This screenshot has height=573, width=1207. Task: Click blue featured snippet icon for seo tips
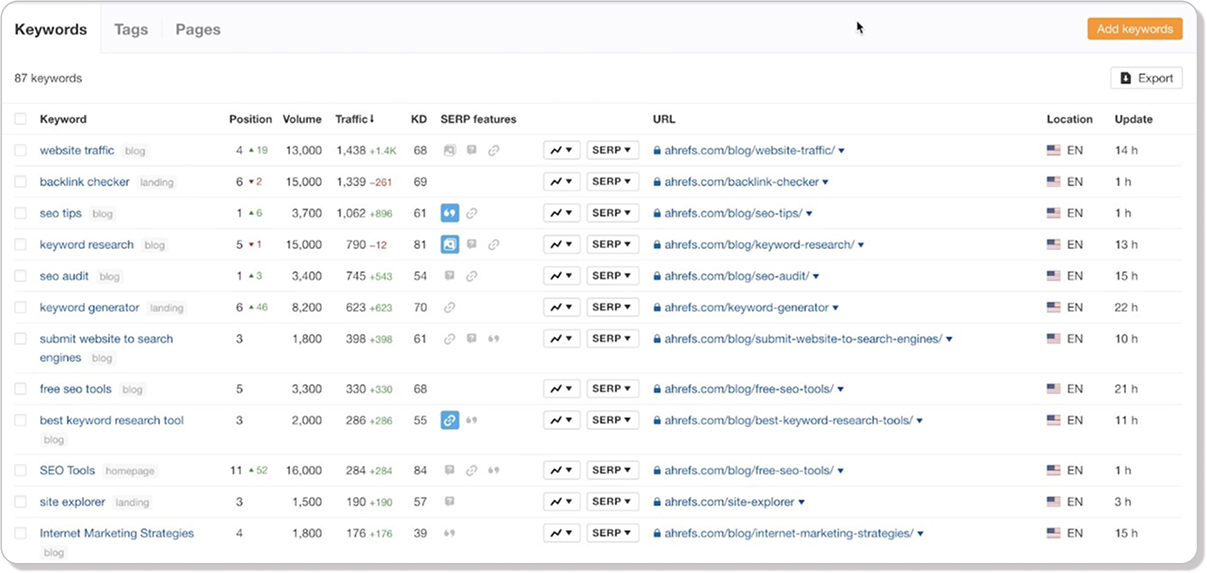(450, 213)
